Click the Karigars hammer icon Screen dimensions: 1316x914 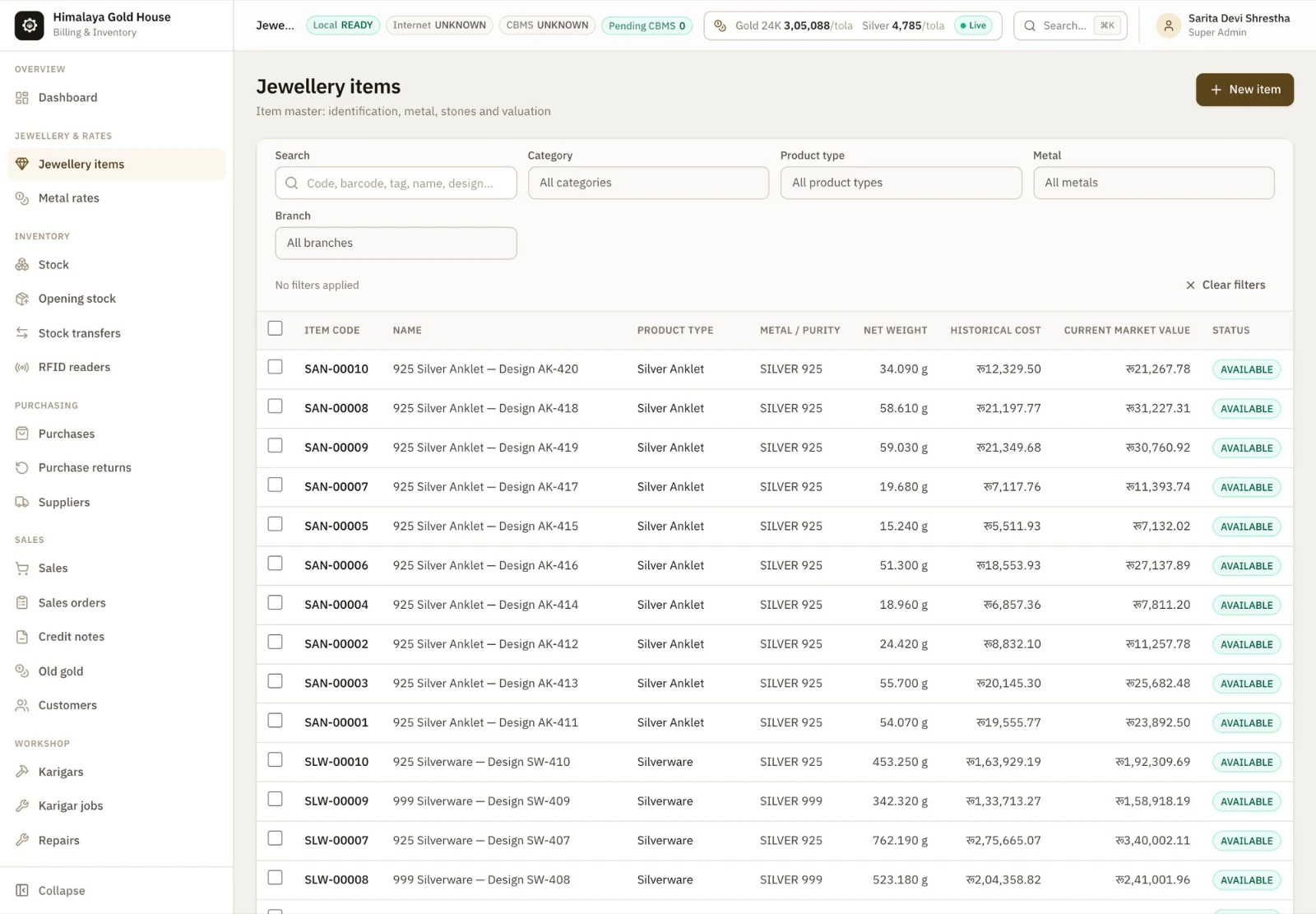point(22,772)
